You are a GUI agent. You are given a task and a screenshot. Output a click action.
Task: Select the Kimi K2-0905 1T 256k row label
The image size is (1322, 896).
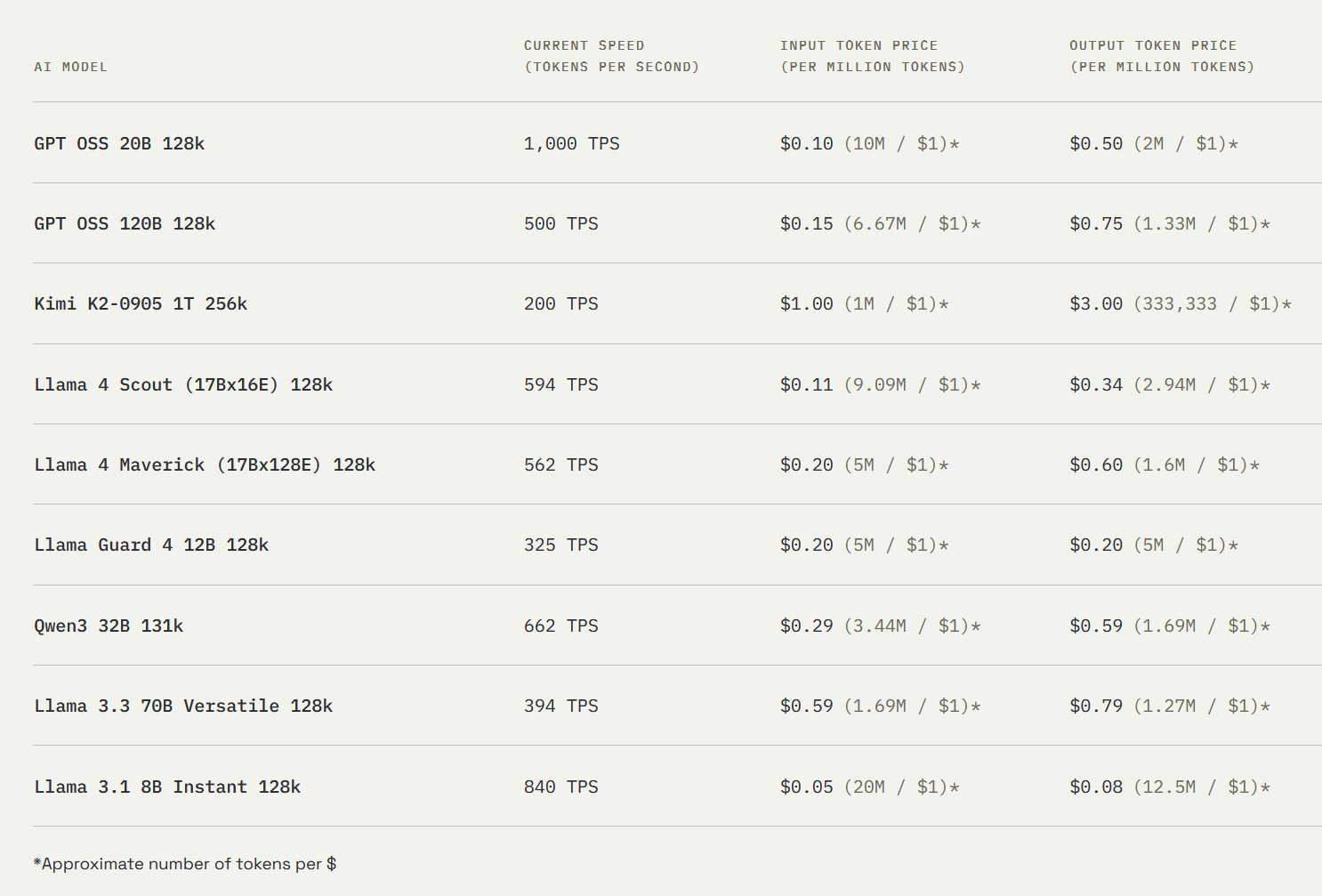[x=141, y=303]
